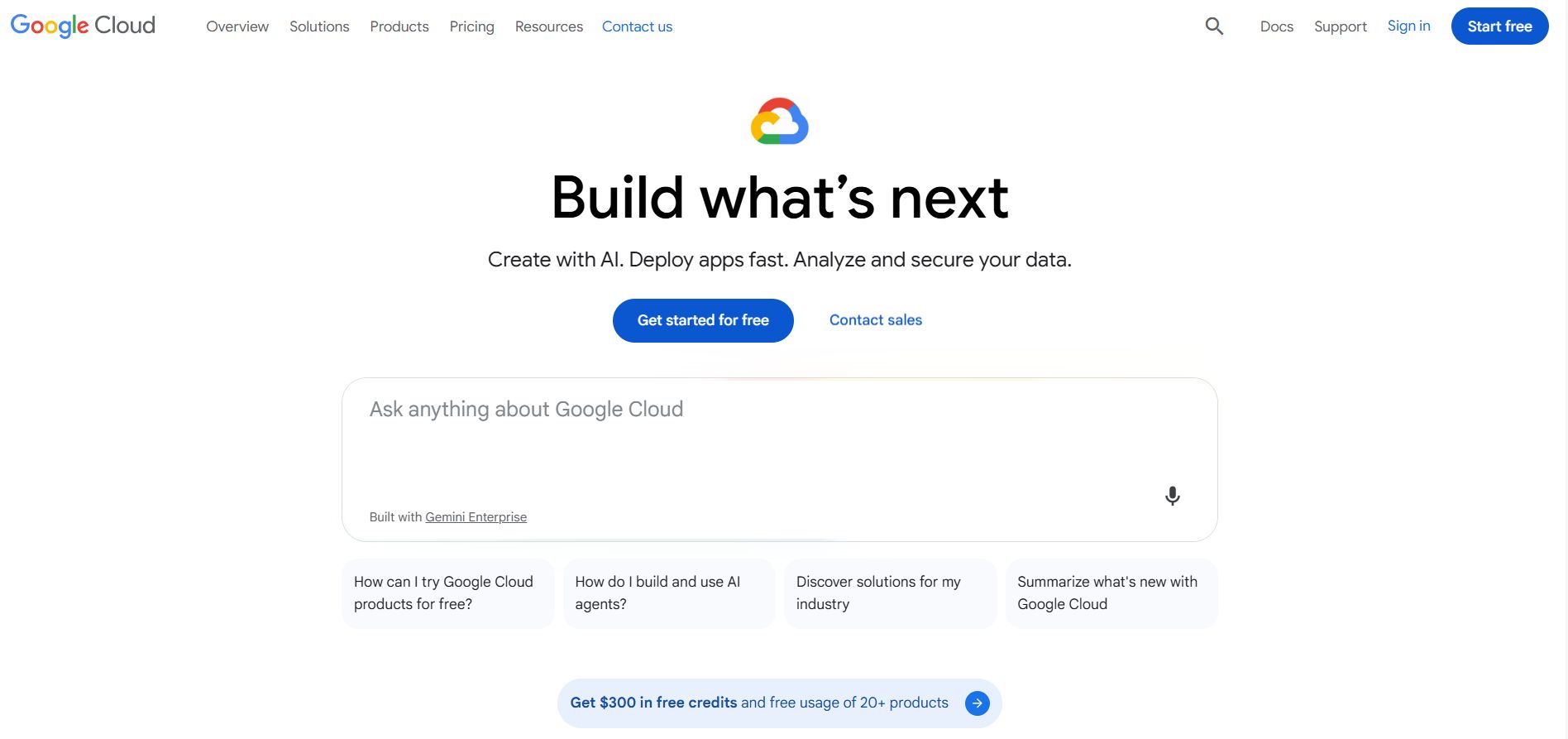1568x739 pixels.
Task: Open the Gemini Enterprise link
Action: pos(476,516)
